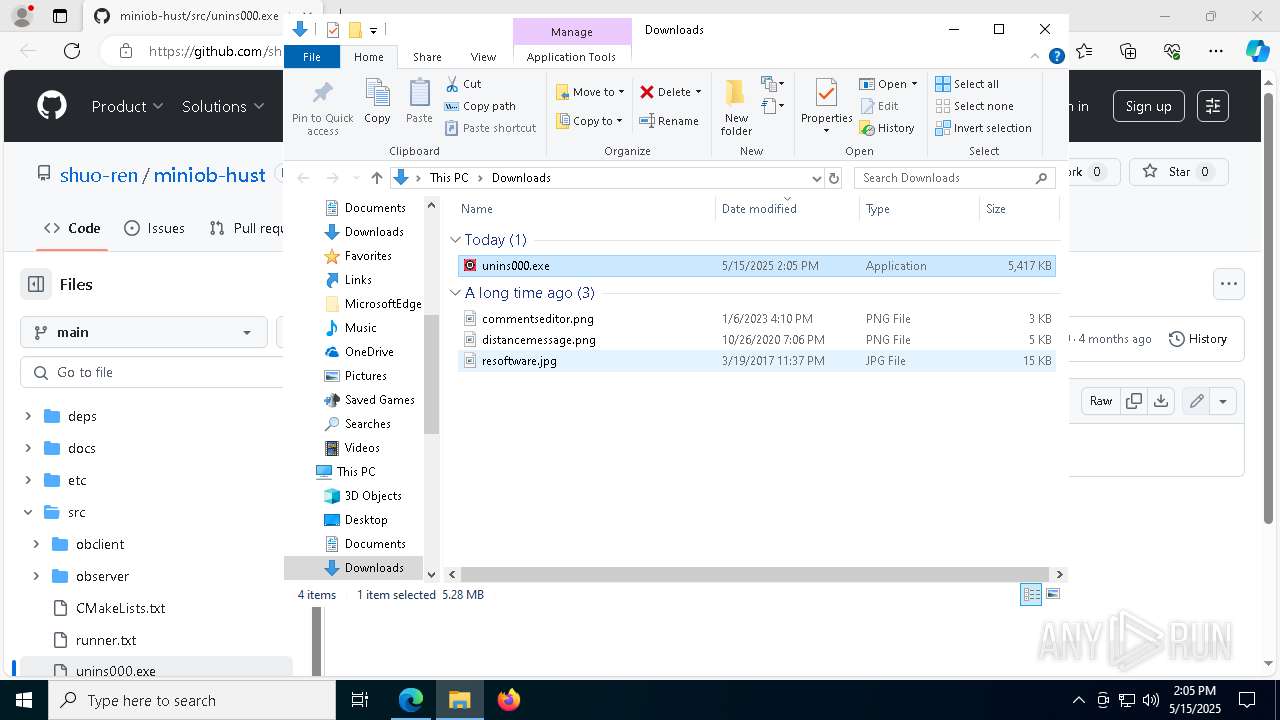Collapse the ribbon with the chevron
Viewport: 1280px width, 720px height.
1036,57
